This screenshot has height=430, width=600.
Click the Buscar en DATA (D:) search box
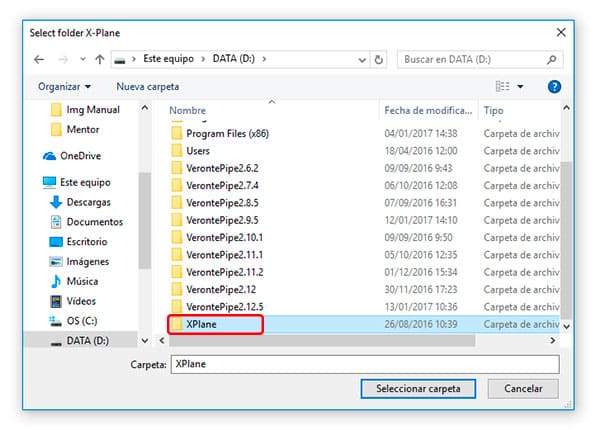tap(480, 60)
